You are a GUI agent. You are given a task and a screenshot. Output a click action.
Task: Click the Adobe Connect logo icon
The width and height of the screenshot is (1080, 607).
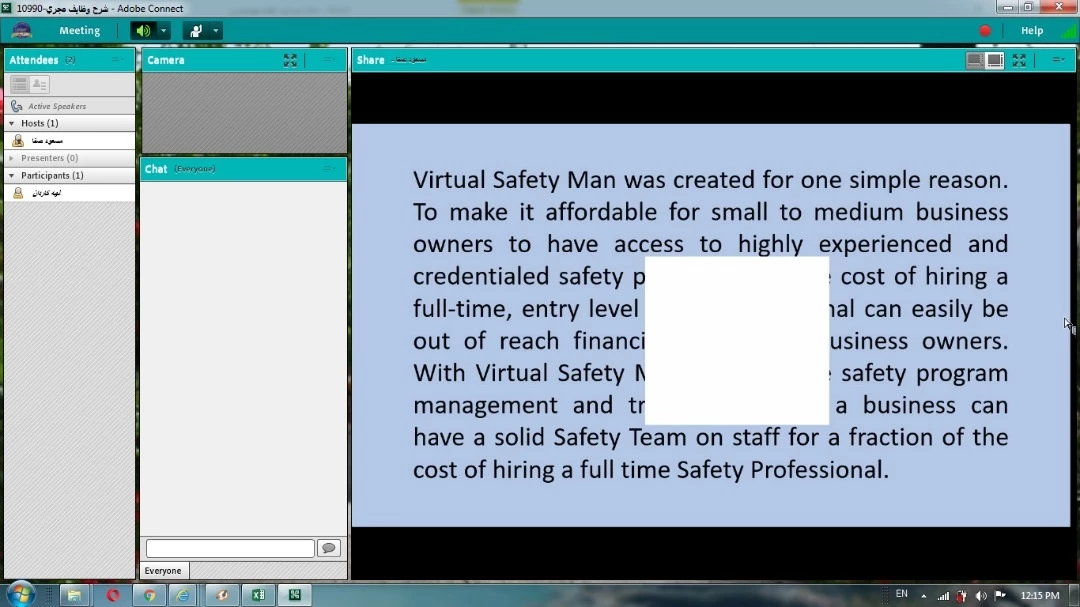point(21,30)
